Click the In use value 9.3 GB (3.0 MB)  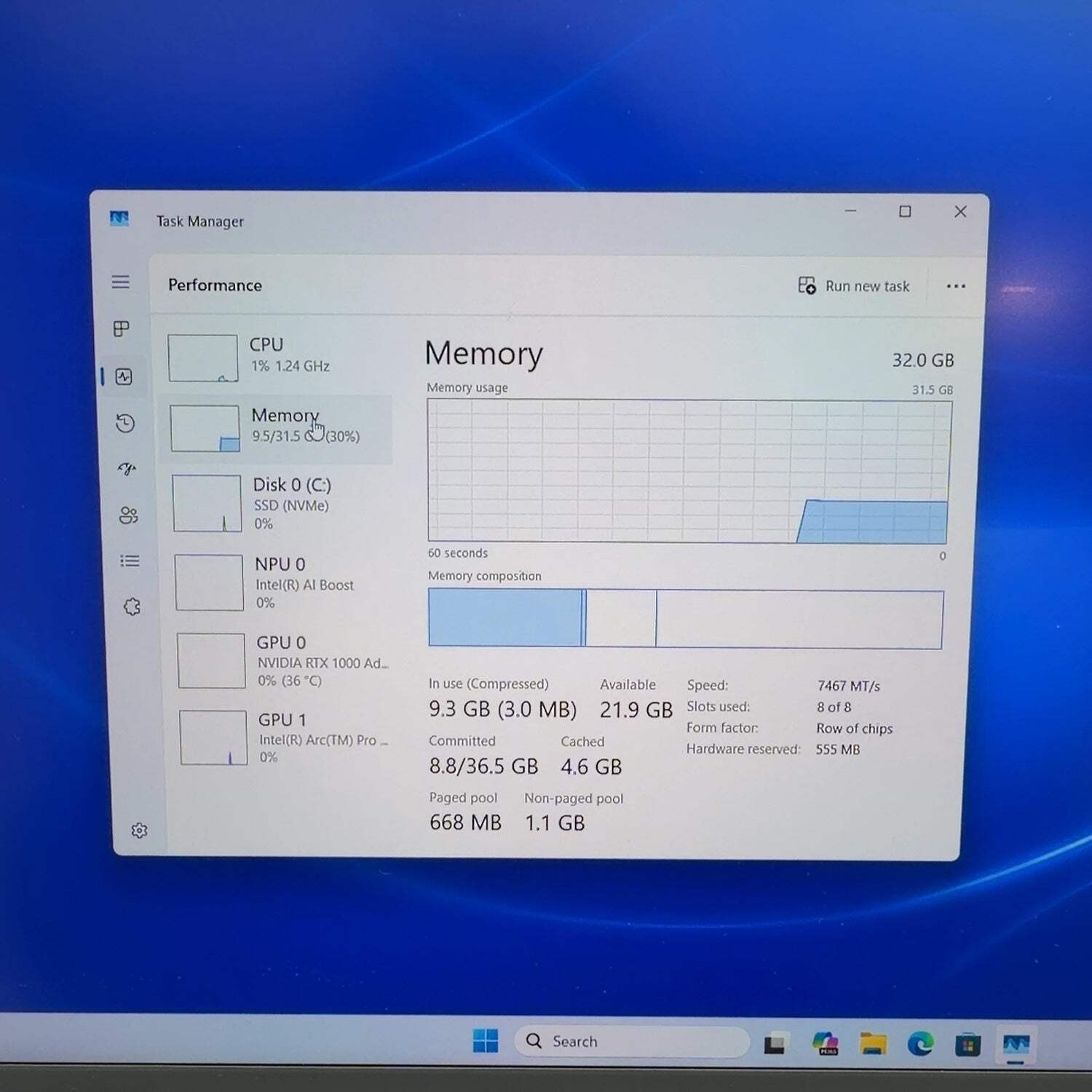coord(502,709)
